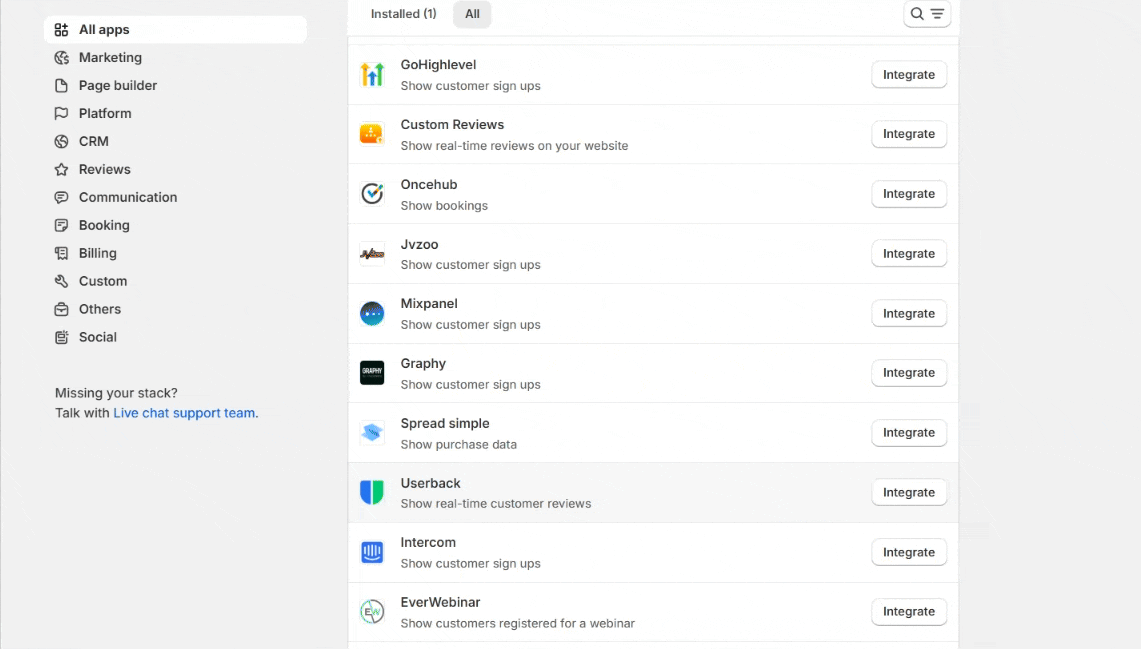Integrate the Userback app

click(x=909, y=493)
